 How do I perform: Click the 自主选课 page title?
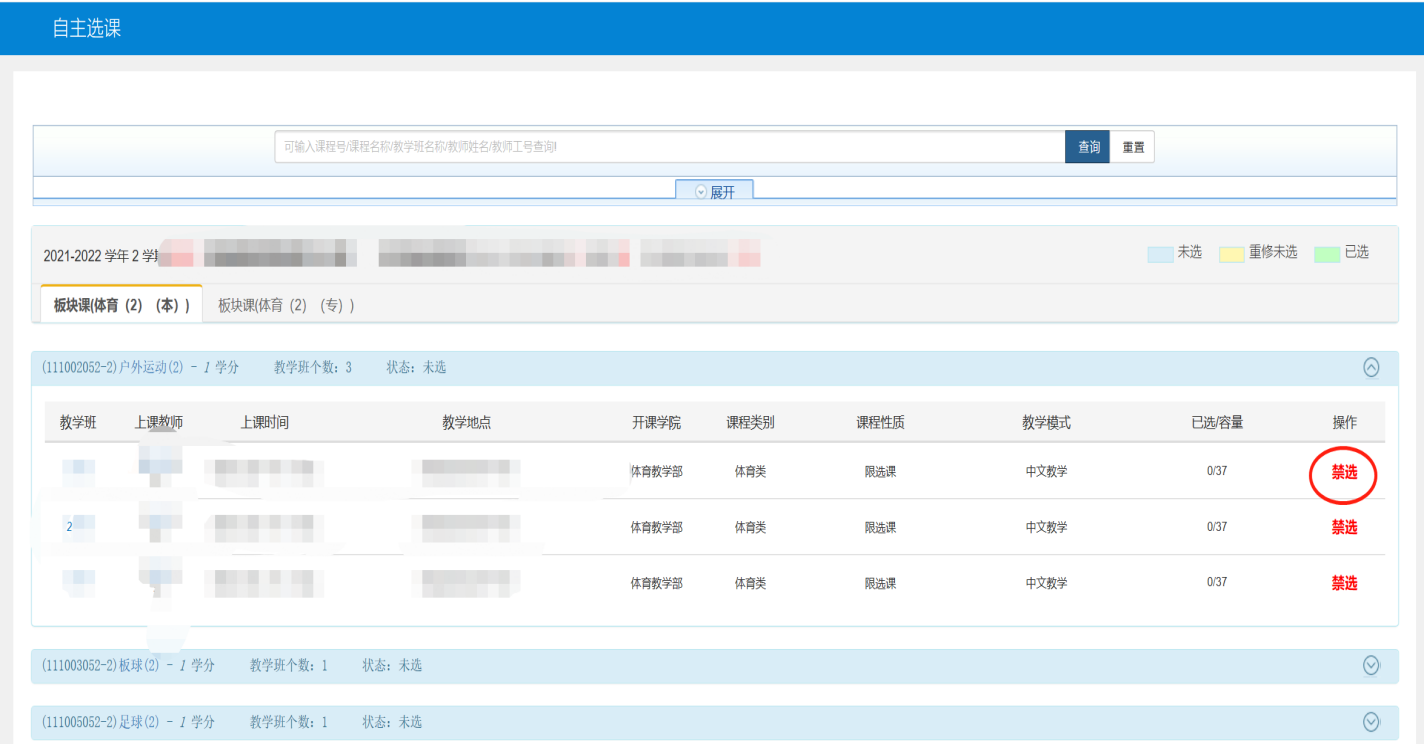tap(87, 29)
